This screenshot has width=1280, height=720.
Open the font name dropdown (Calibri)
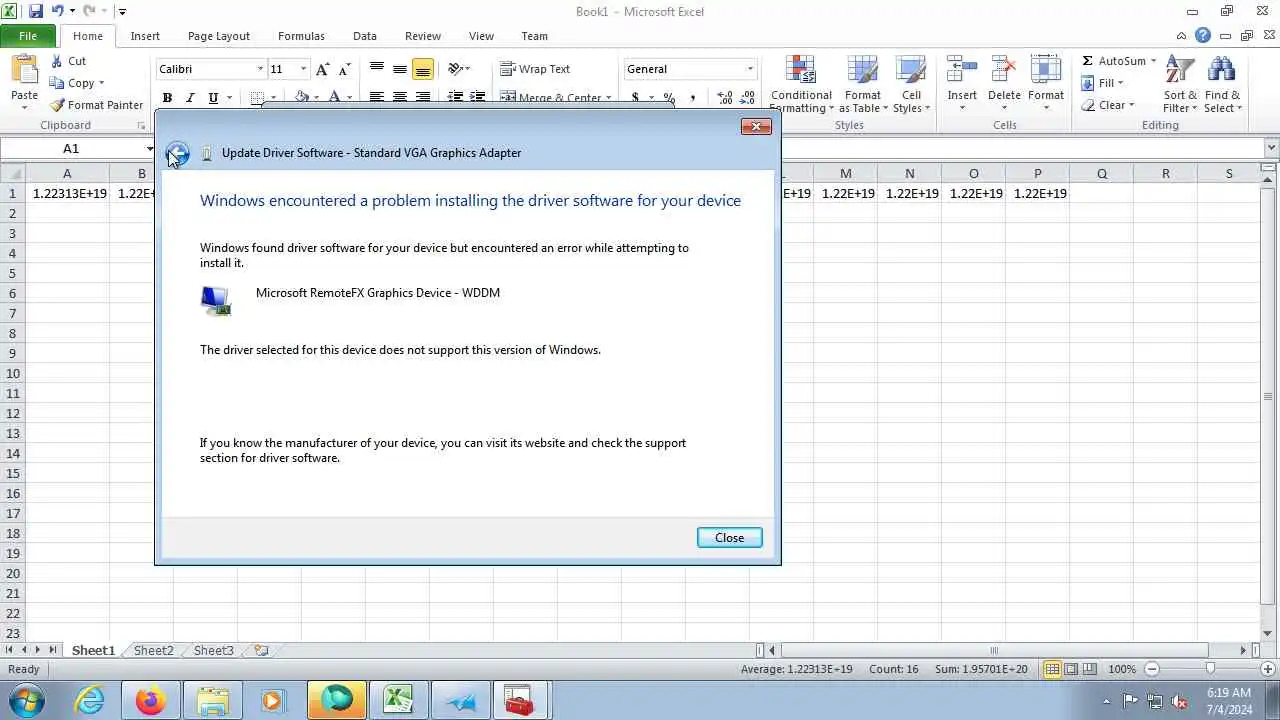click(261, 69)
